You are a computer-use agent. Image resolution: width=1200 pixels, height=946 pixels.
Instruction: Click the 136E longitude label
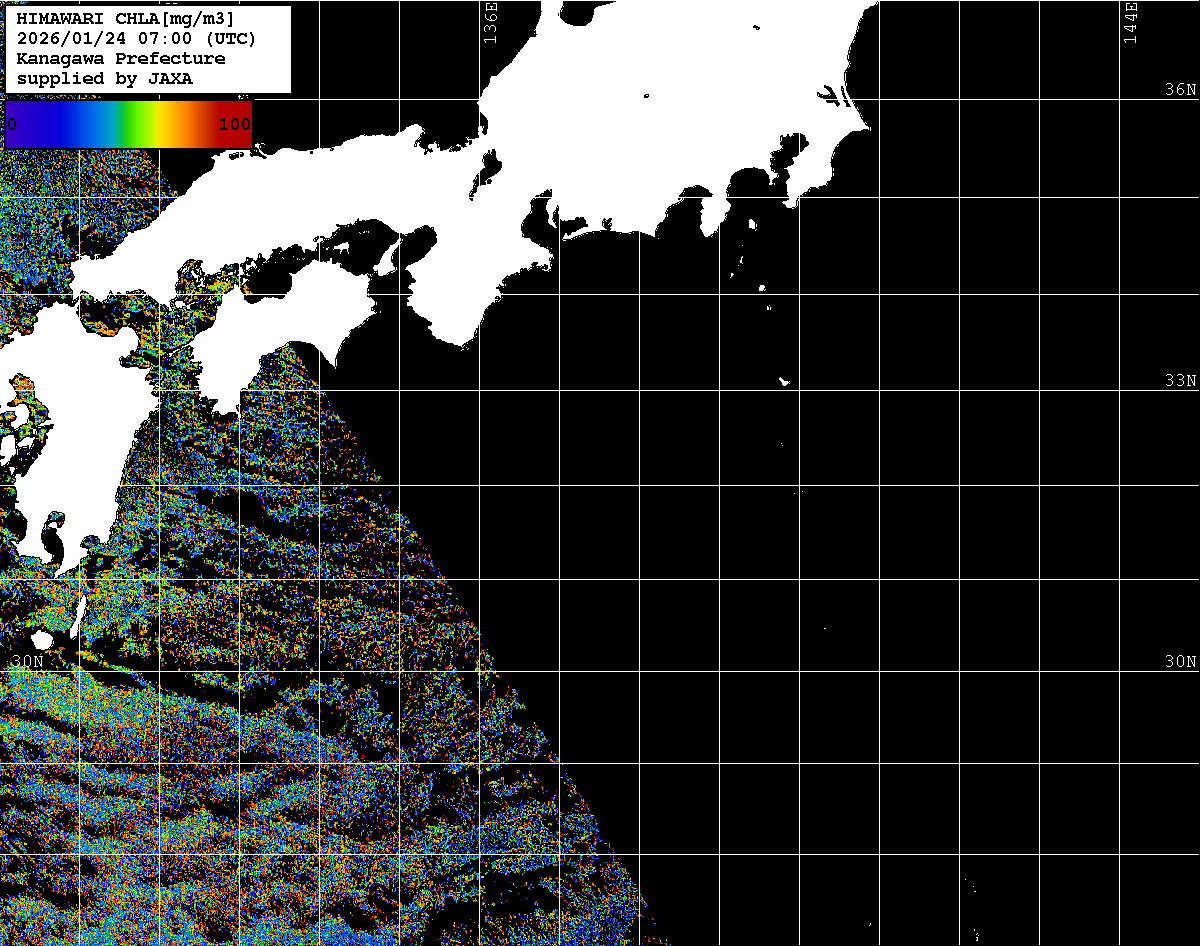pyautogui.click(x=490, y=22)
